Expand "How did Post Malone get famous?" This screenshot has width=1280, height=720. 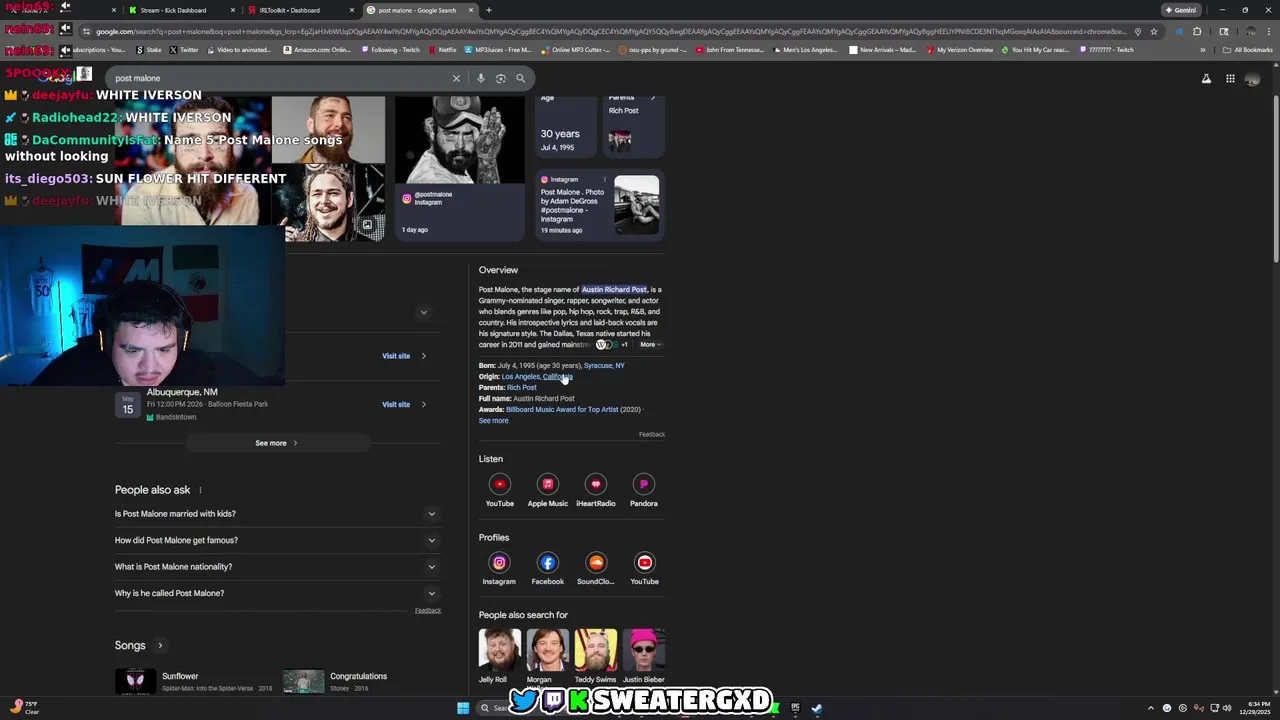point(277,540)
